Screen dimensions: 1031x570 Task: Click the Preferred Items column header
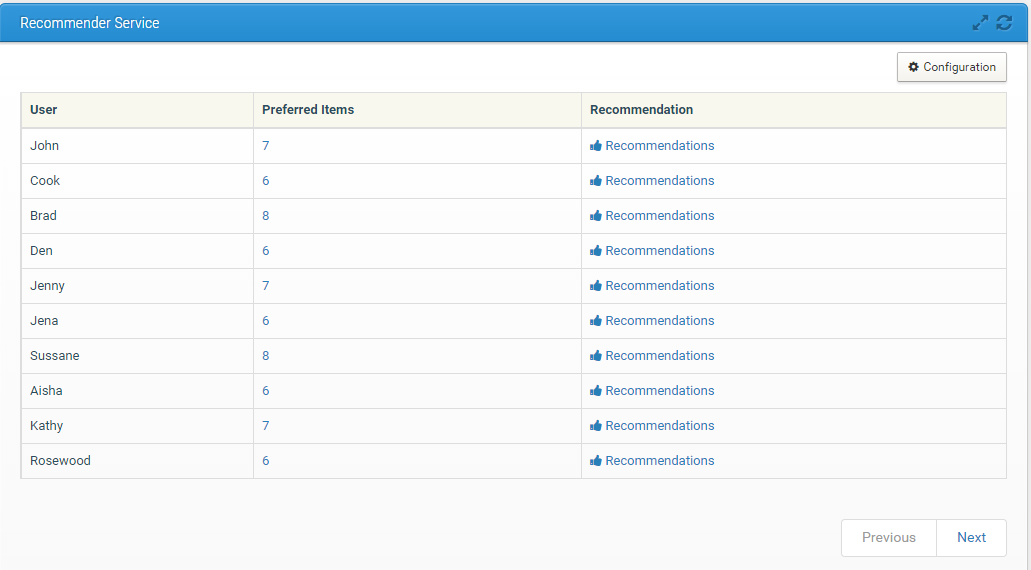click(x=308, y=110)
